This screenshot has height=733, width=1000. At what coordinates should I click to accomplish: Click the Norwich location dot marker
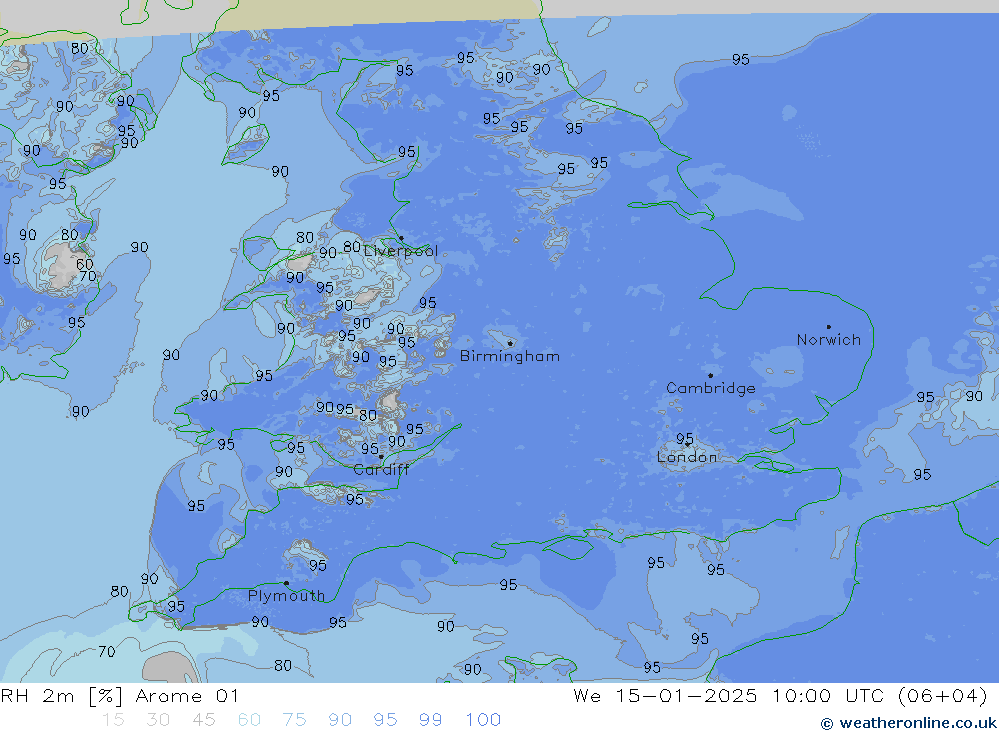pos(828,327)
